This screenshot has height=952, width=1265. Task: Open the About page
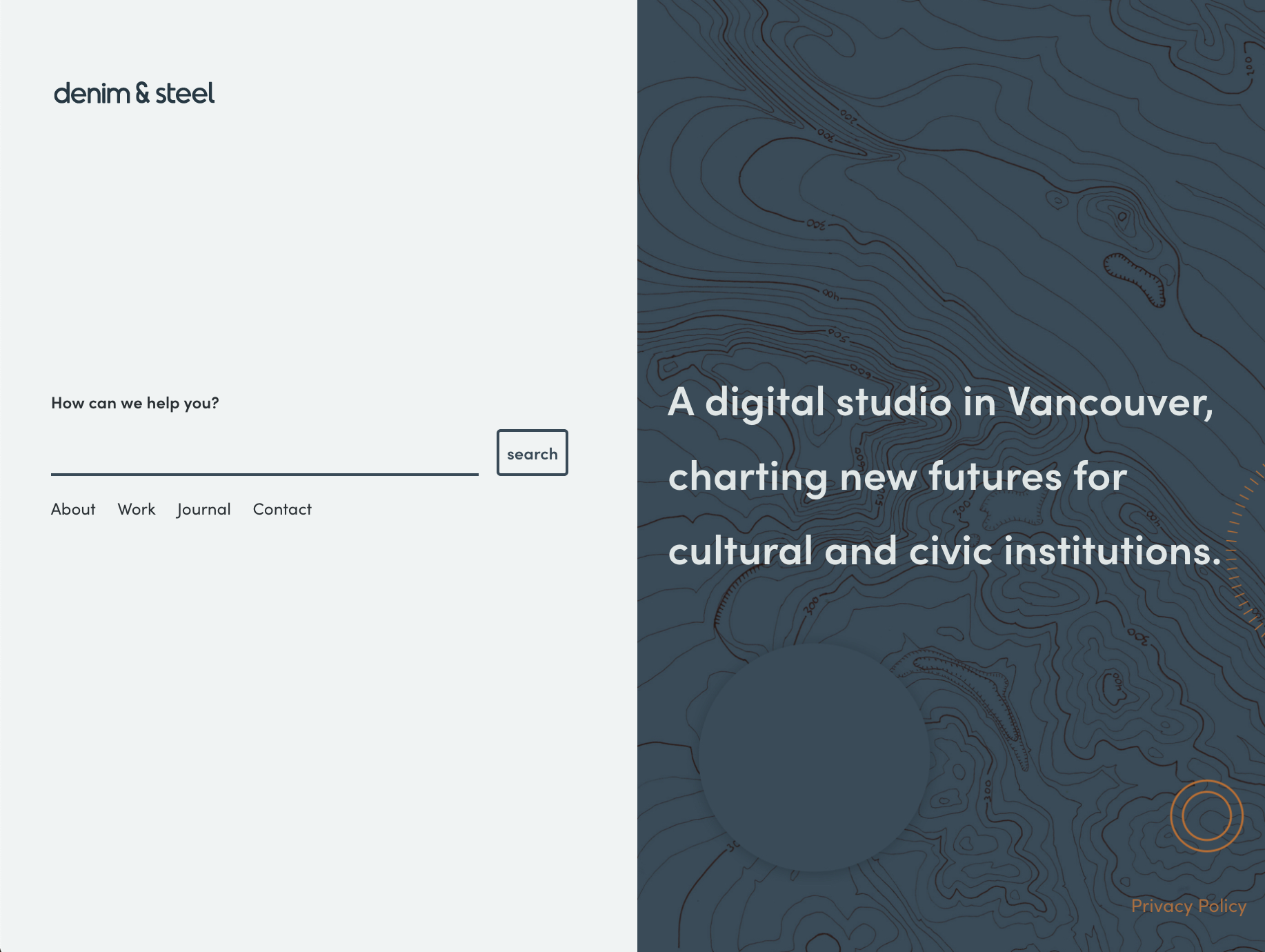pos(73,509)
